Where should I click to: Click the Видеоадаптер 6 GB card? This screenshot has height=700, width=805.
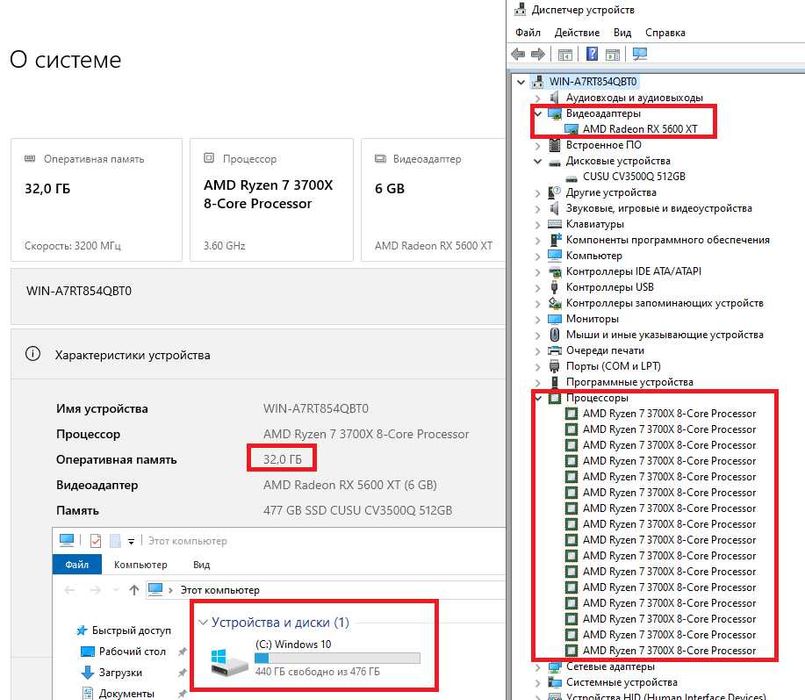point(434,200)
